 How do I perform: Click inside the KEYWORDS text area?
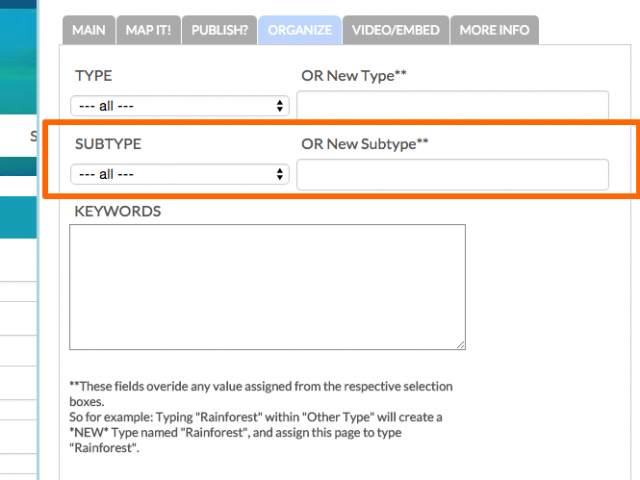(267, 287)
